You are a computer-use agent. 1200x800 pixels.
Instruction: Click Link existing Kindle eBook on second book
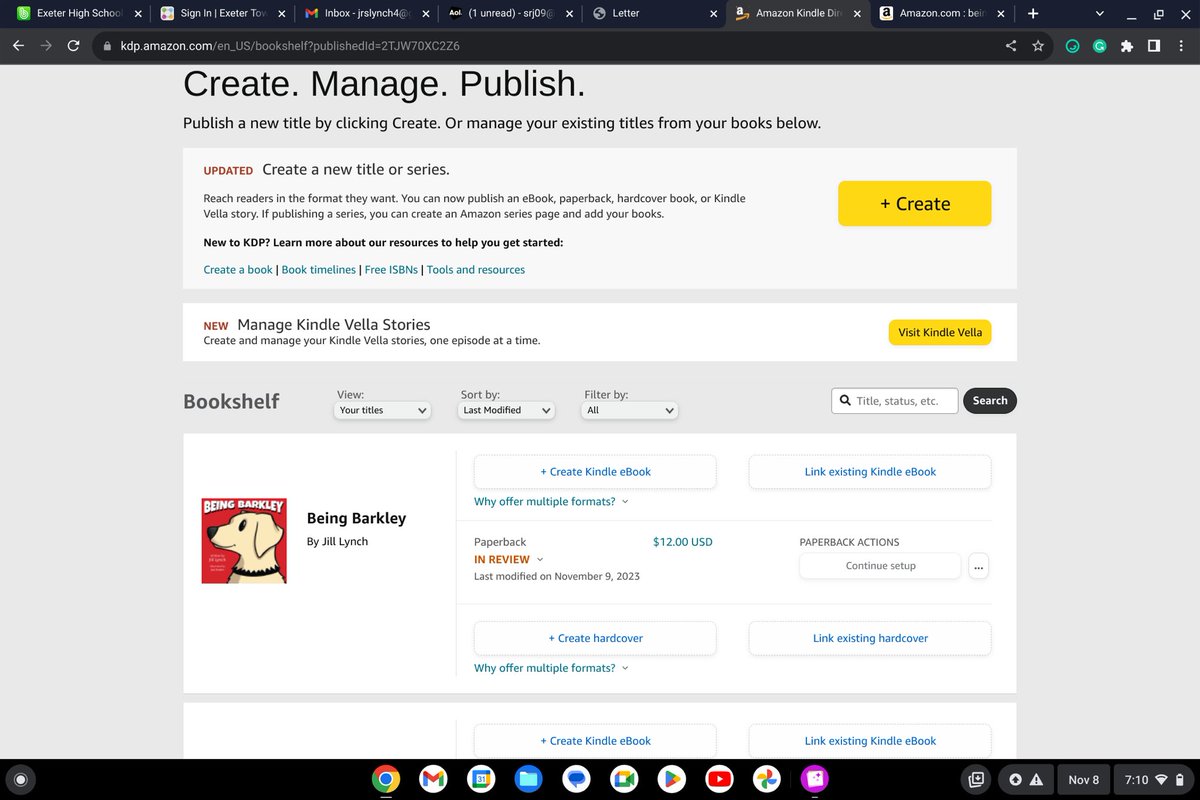tap(870, 741)
